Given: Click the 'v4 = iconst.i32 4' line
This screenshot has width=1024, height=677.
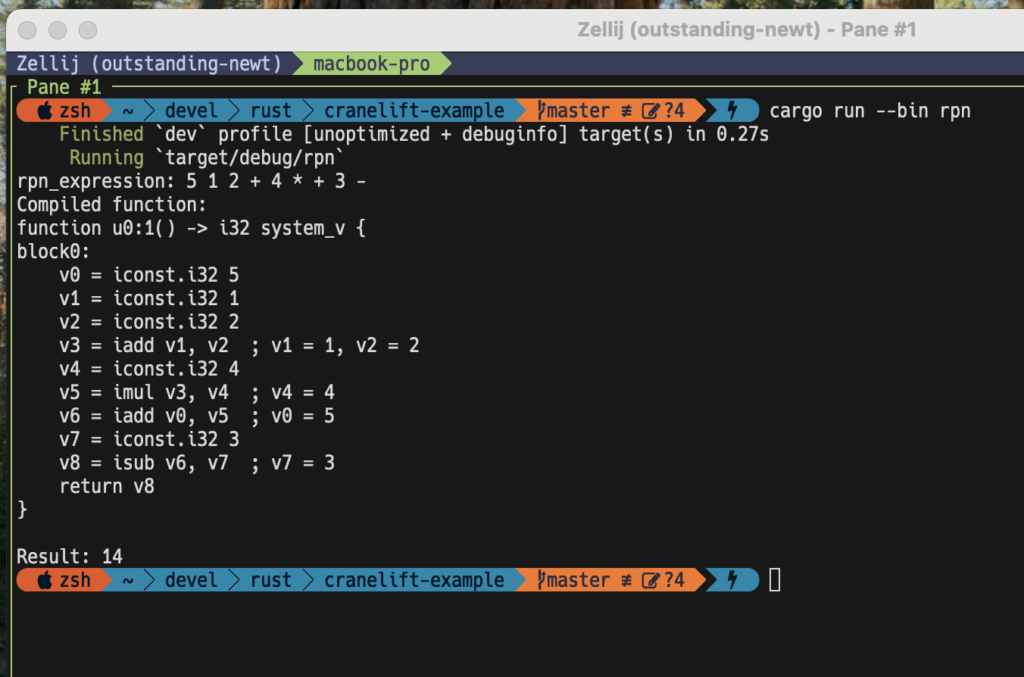Looking at the screenshot, I should coord(149,369).
